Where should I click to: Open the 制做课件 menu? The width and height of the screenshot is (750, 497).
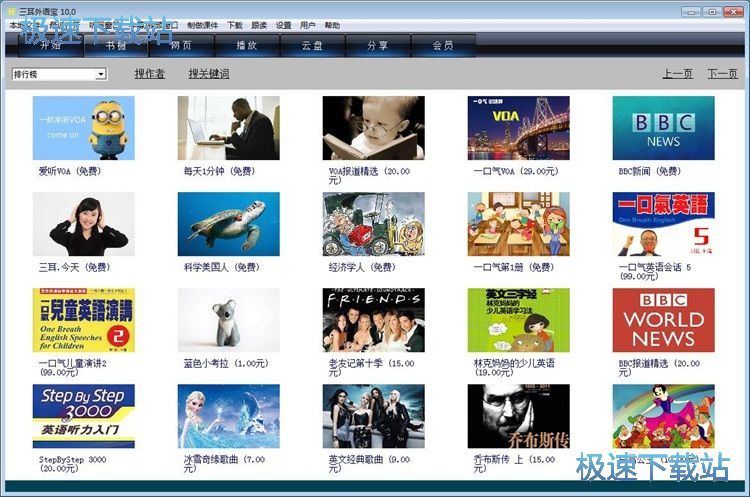[x=202, y=25]
